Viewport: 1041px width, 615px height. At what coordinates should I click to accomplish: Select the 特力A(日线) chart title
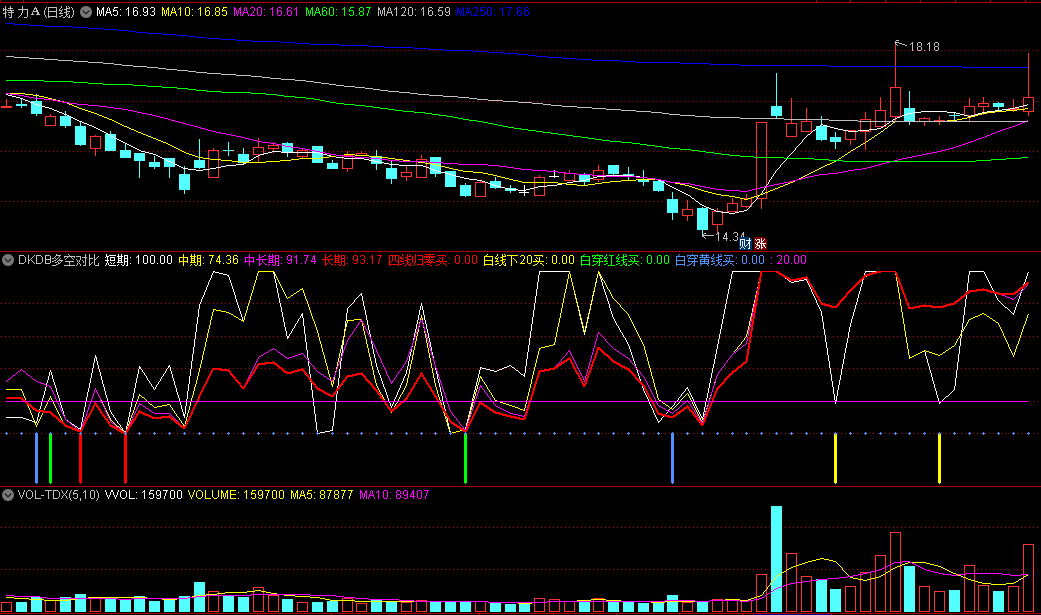(x=39, y=11)
